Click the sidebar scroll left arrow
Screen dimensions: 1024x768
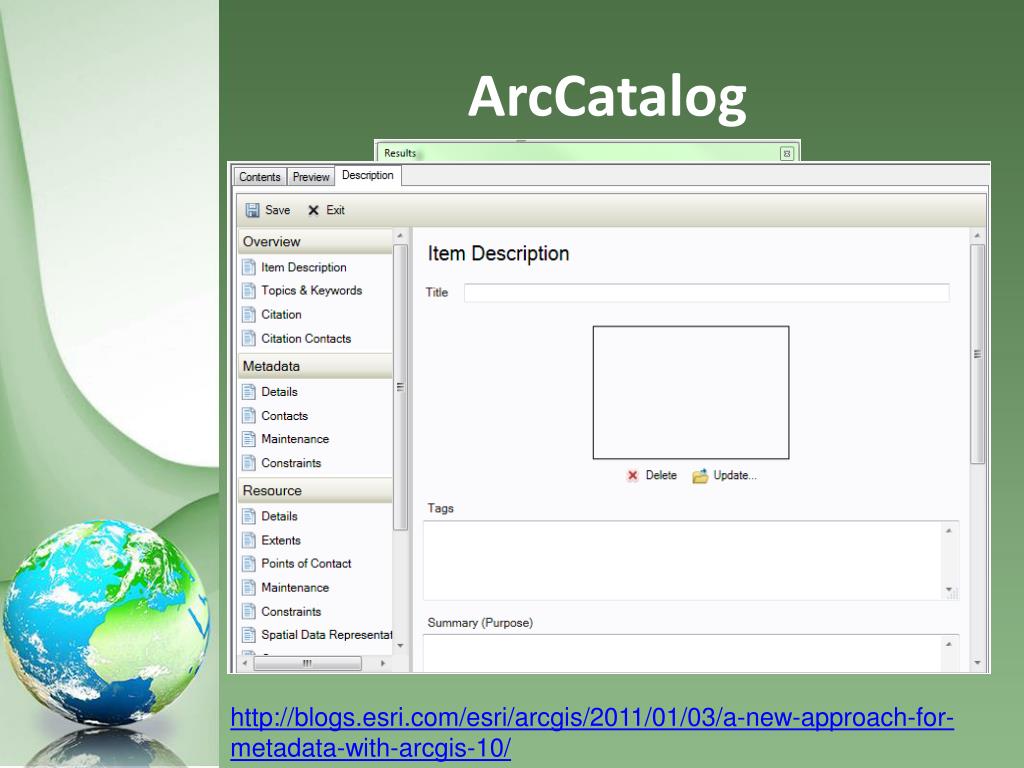245,664
